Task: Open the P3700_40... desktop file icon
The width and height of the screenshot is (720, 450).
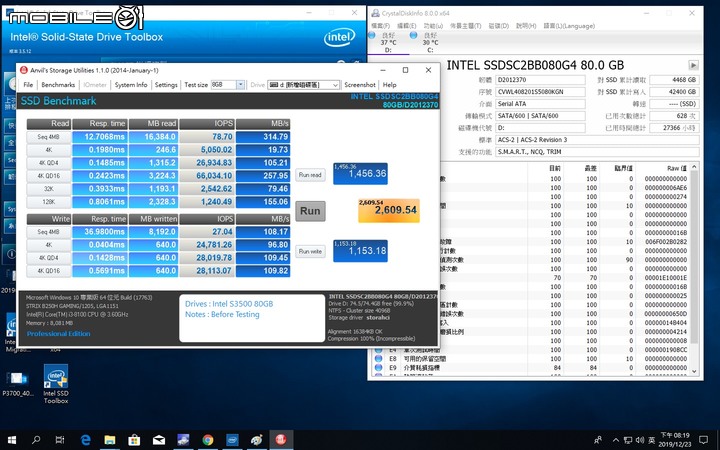Action: pyautogui.click(x=17, y=384)
